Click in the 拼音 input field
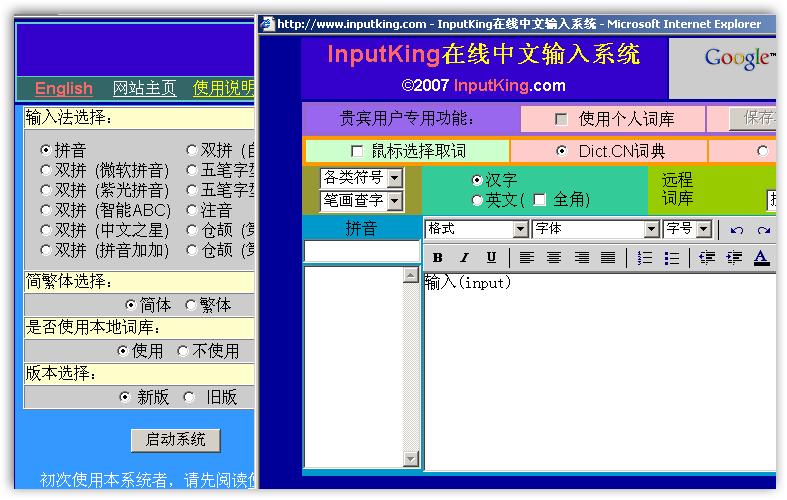 tap(361, 251)
